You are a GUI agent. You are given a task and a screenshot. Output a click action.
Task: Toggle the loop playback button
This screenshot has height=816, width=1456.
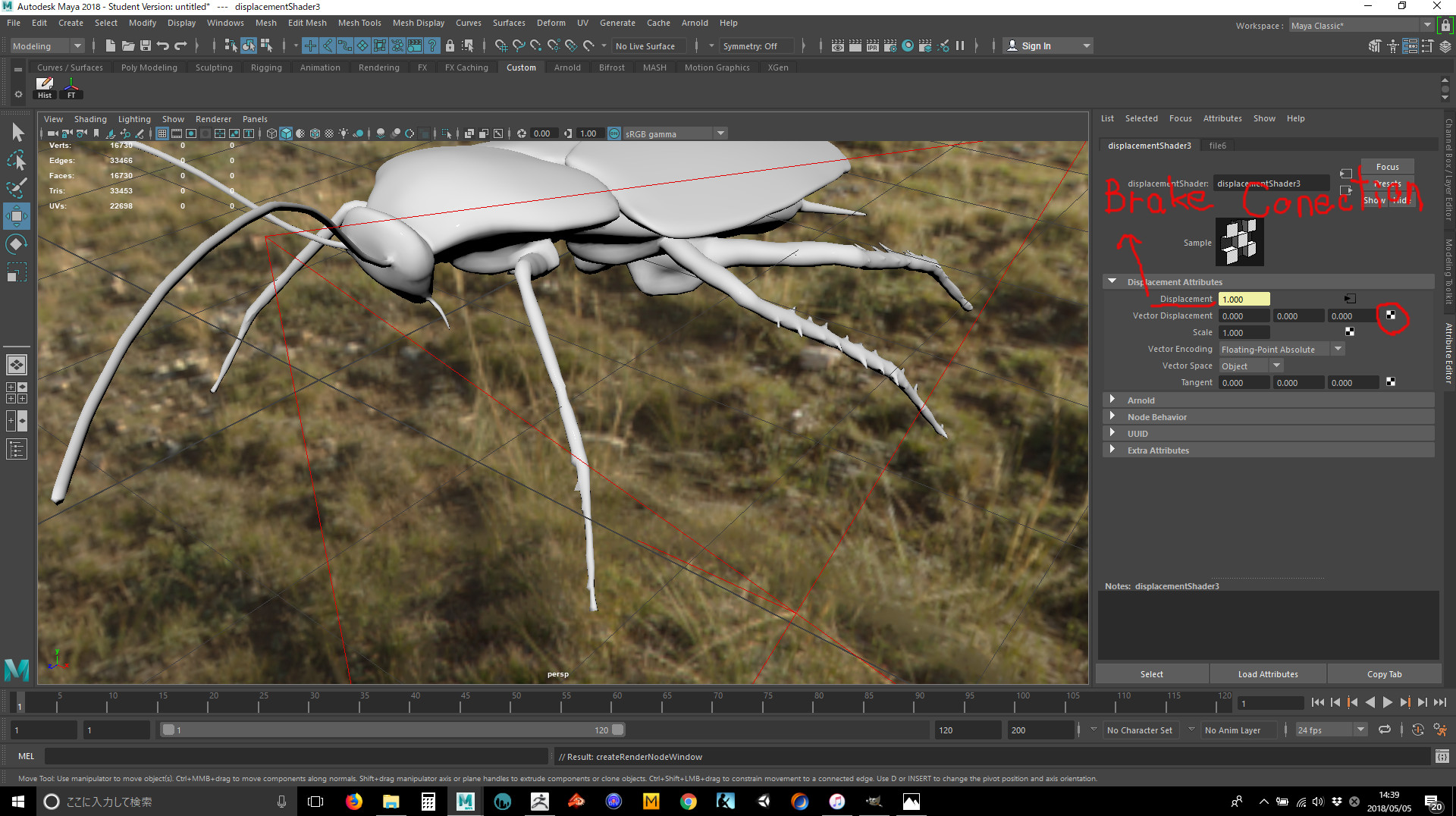(x=1385, y=730)
